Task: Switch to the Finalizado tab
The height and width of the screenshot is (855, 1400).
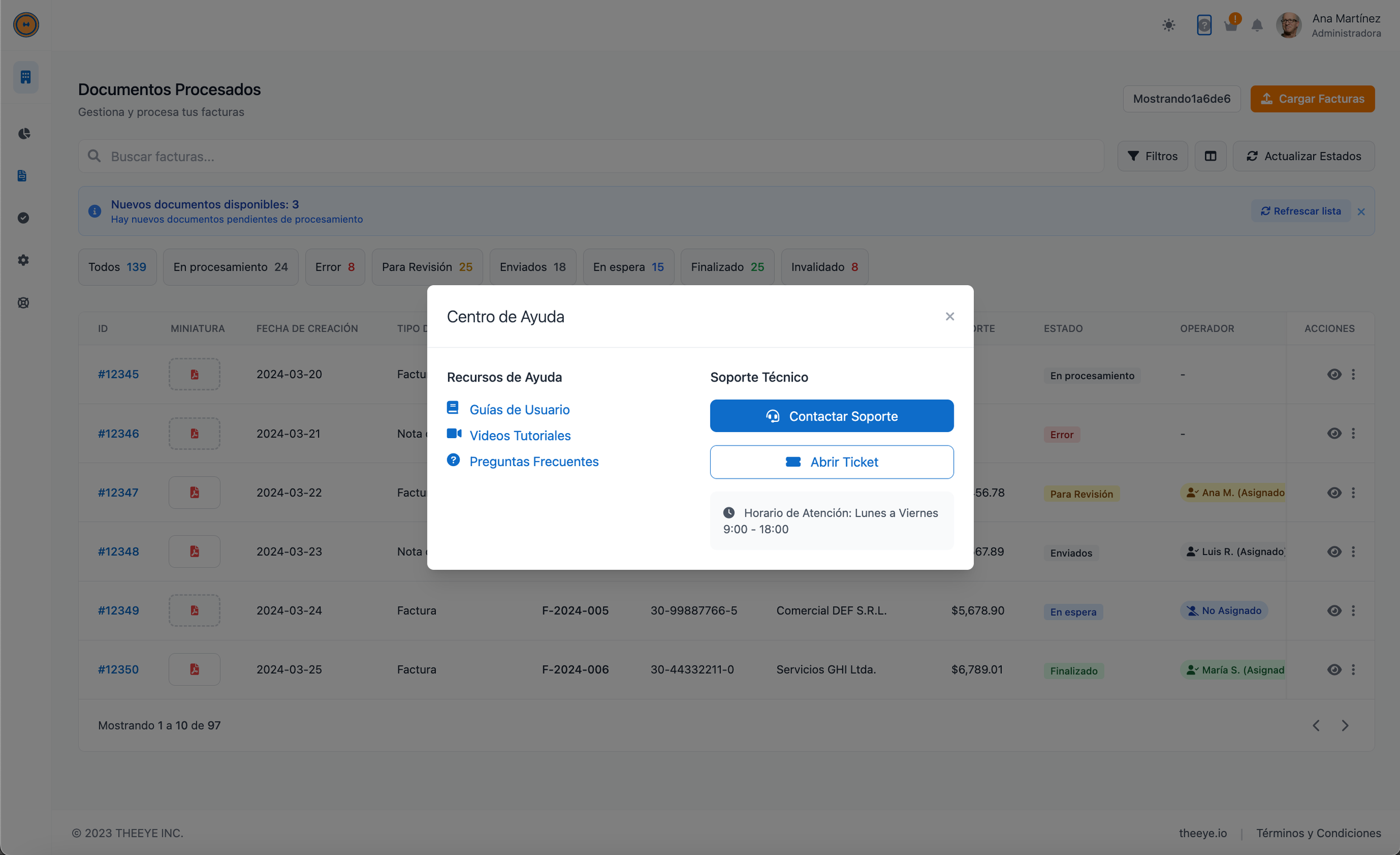Action: pos(727,267)
